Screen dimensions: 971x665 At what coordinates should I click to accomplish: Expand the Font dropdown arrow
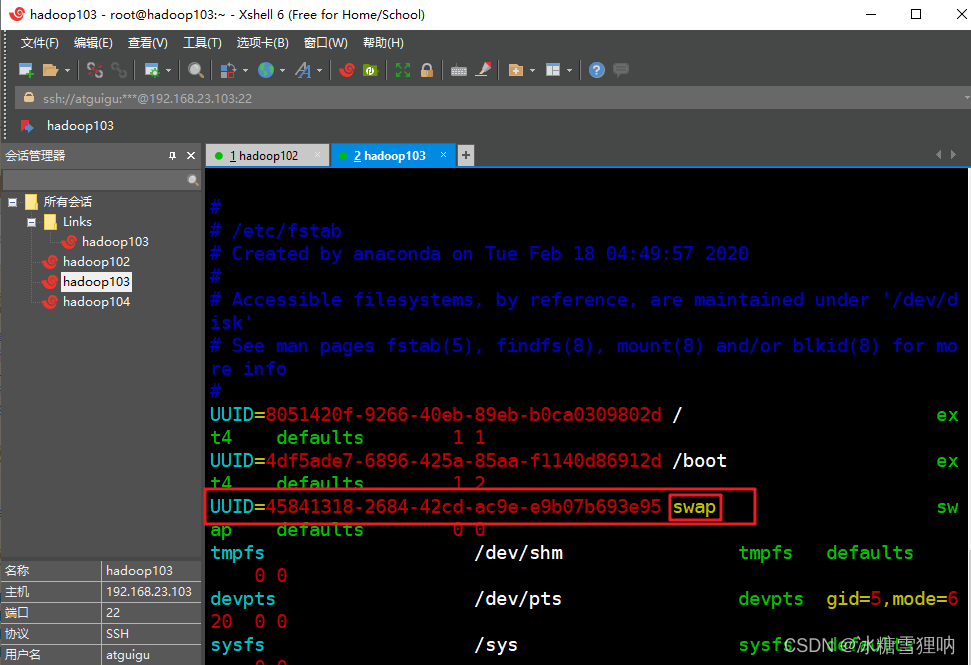click(x=320, y=71)
